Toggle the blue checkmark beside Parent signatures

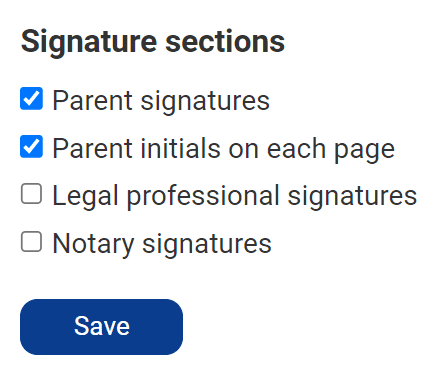coord(31,99)
